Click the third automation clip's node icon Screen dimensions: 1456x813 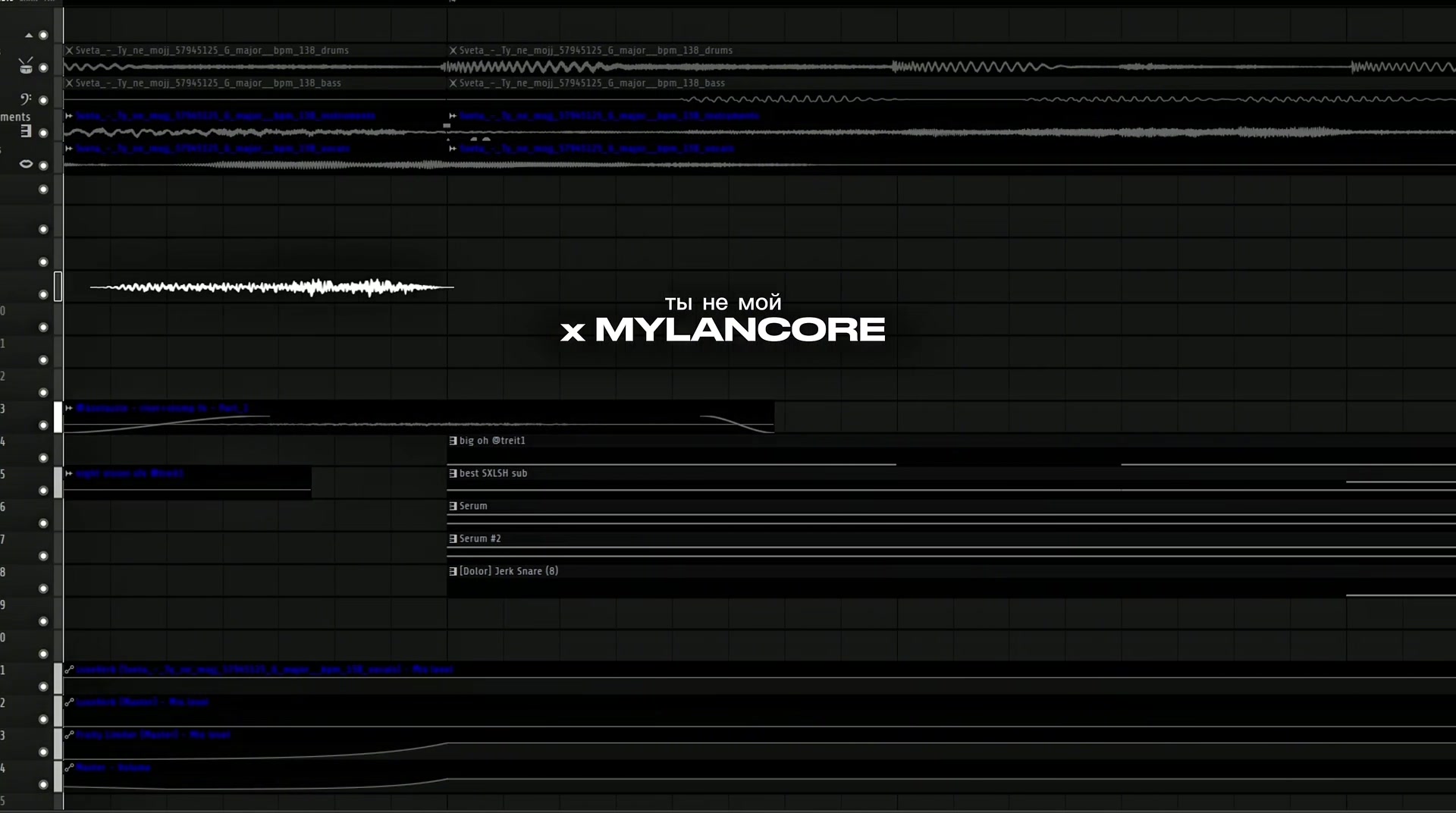tap(69, 735)
